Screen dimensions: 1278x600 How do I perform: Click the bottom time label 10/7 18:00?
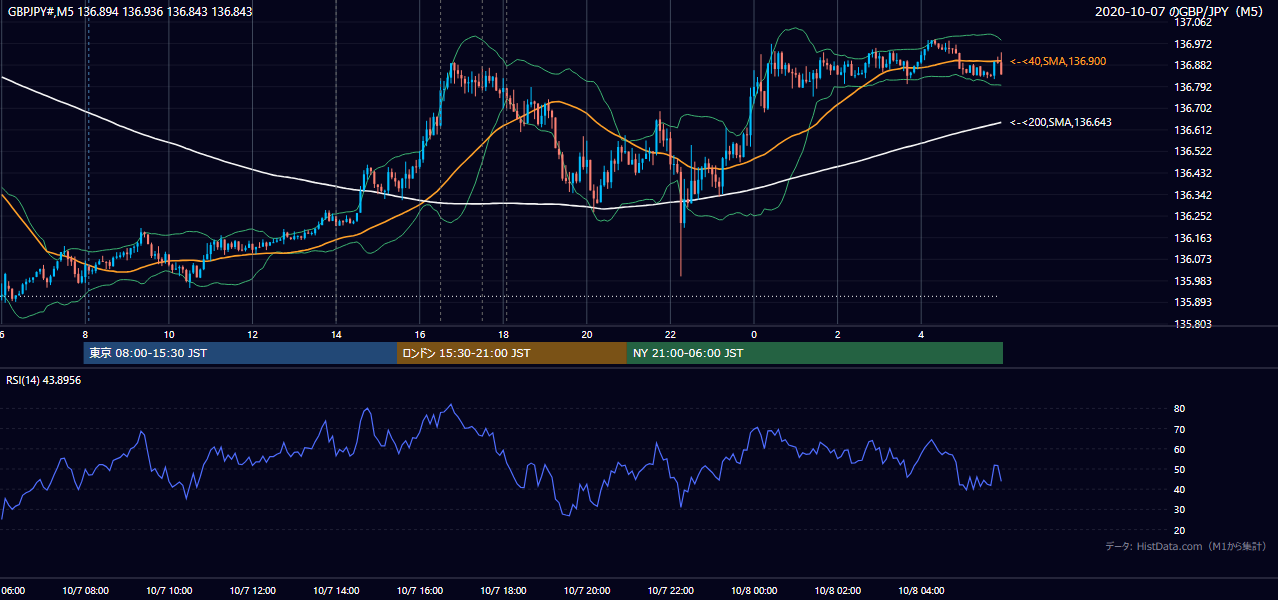point(503,591)
